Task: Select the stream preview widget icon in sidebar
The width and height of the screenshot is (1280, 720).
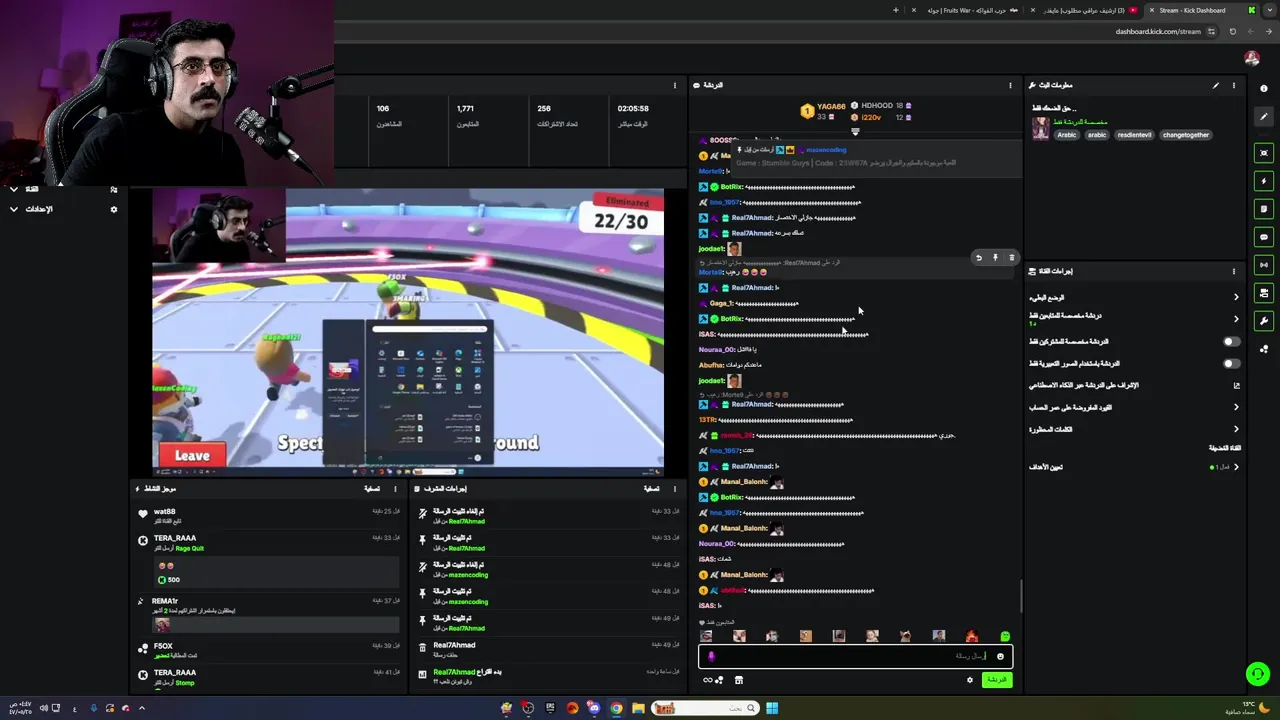Action: tap(1264, 153)
